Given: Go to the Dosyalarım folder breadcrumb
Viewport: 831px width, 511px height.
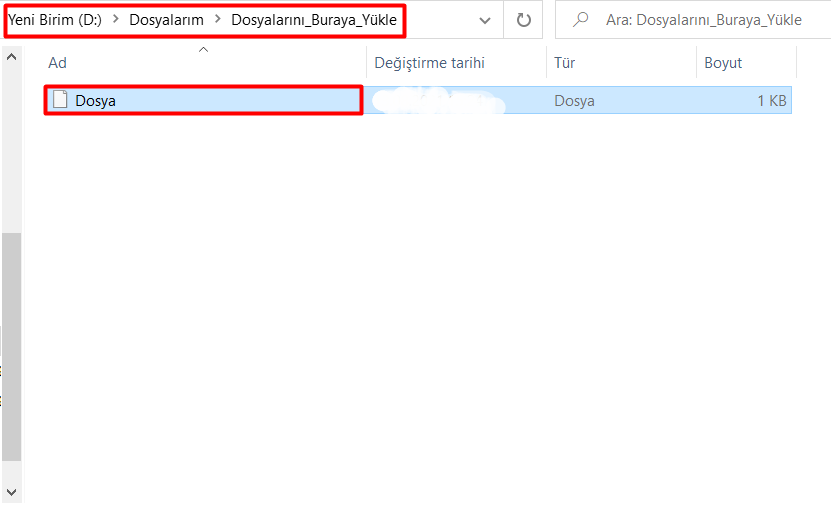Looking at the screenshot, I should tap(166, 20).
